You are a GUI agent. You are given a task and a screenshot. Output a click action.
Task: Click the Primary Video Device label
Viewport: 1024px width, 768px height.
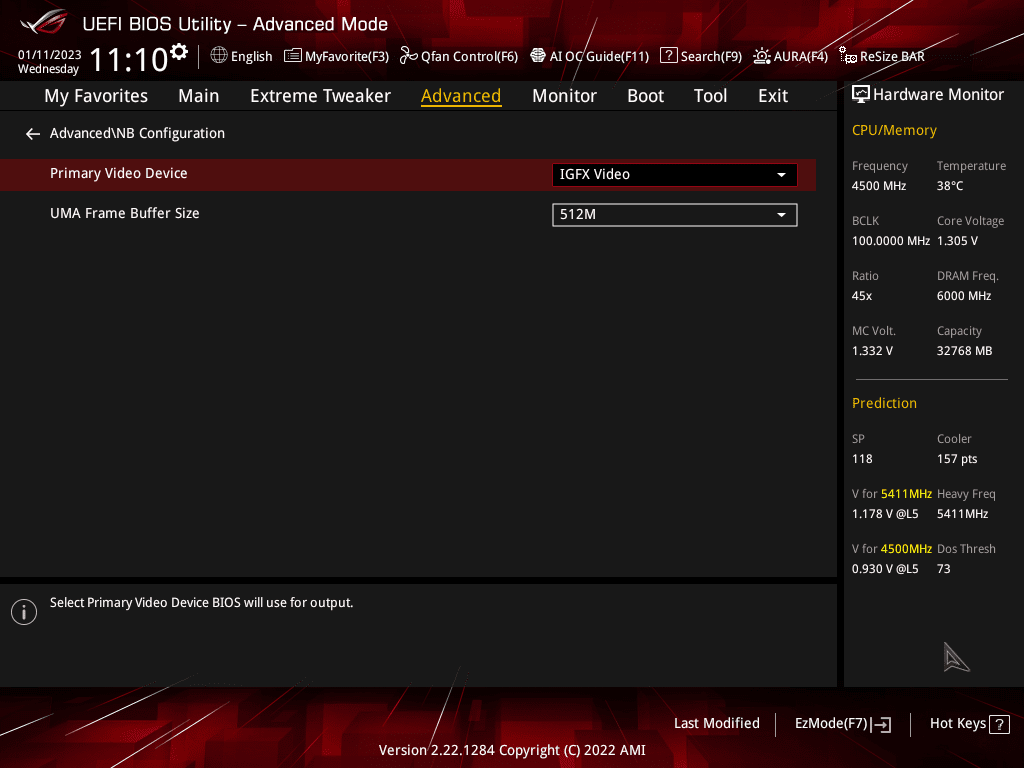tap(119, 174)
